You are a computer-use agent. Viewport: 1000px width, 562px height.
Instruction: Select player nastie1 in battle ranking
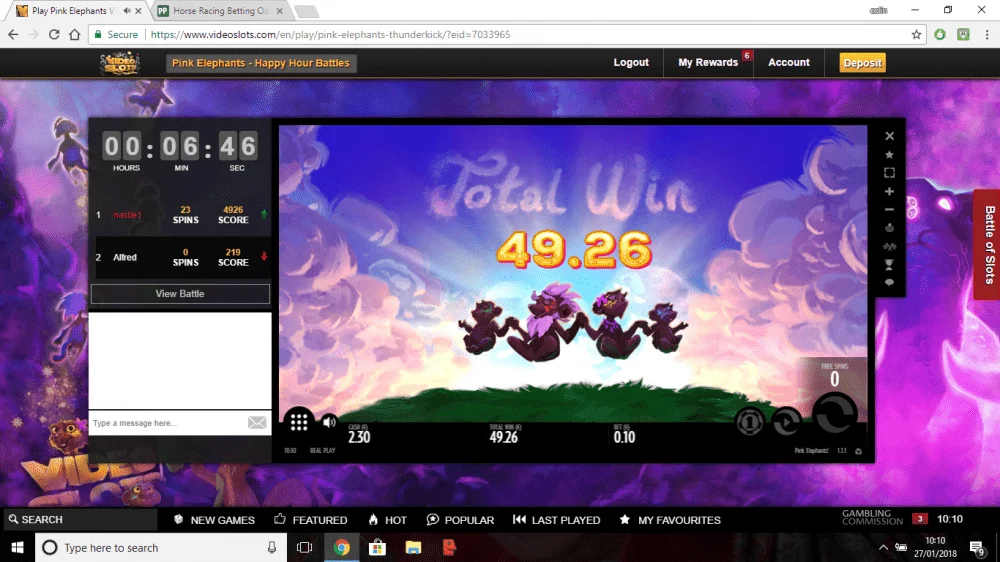tap(127, 215)
